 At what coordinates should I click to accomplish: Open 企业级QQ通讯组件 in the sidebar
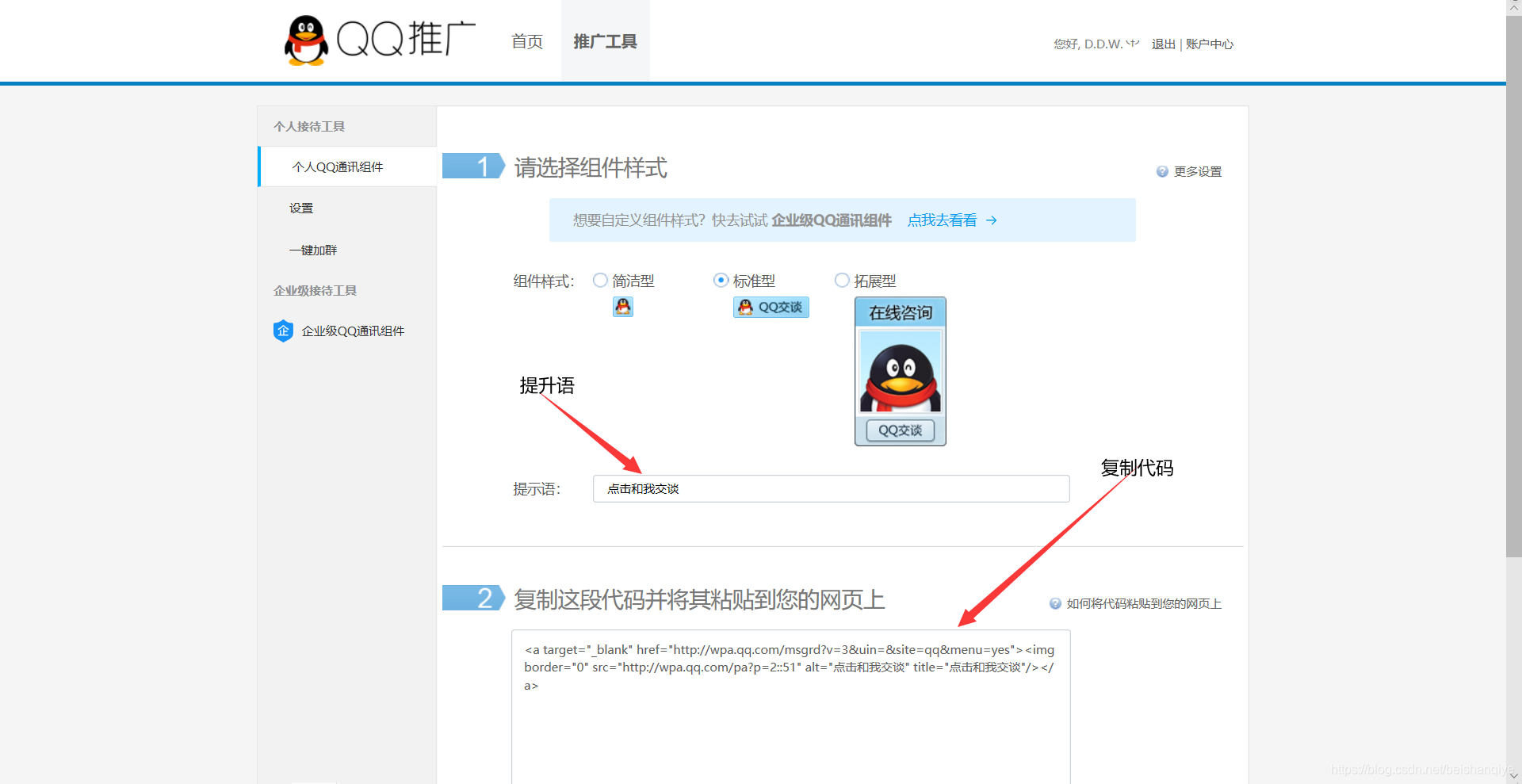tap(353, 331)
